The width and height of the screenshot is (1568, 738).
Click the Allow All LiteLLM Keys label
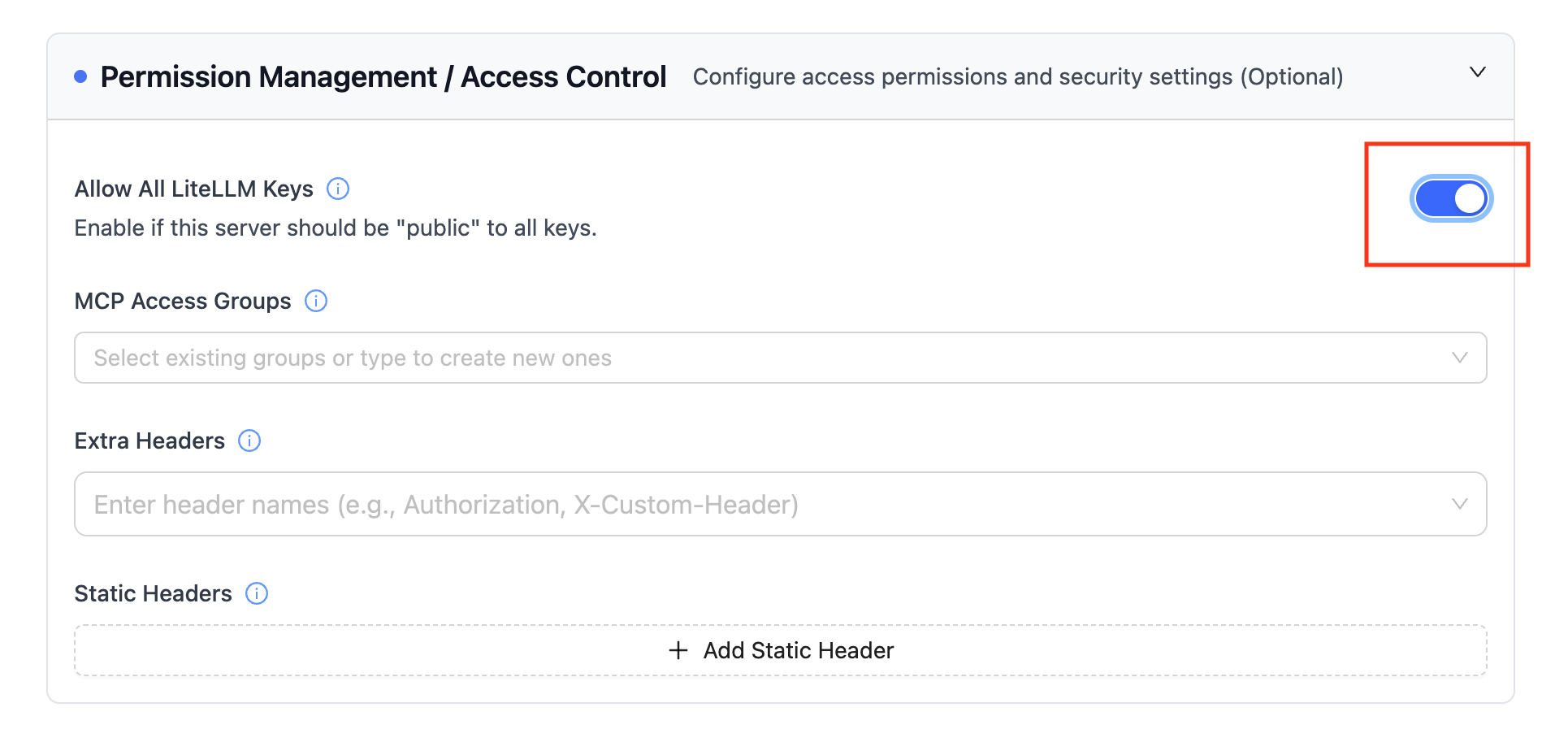point(194,189)
